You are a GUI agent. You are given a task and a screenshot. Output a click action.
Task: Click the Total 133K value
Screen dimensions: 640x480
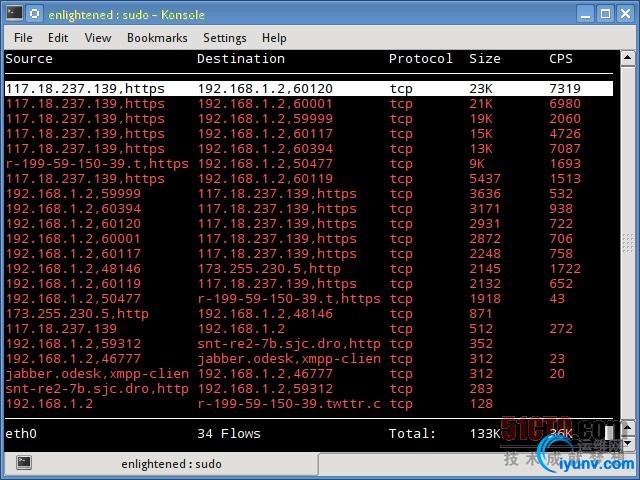tap(484, 433)
